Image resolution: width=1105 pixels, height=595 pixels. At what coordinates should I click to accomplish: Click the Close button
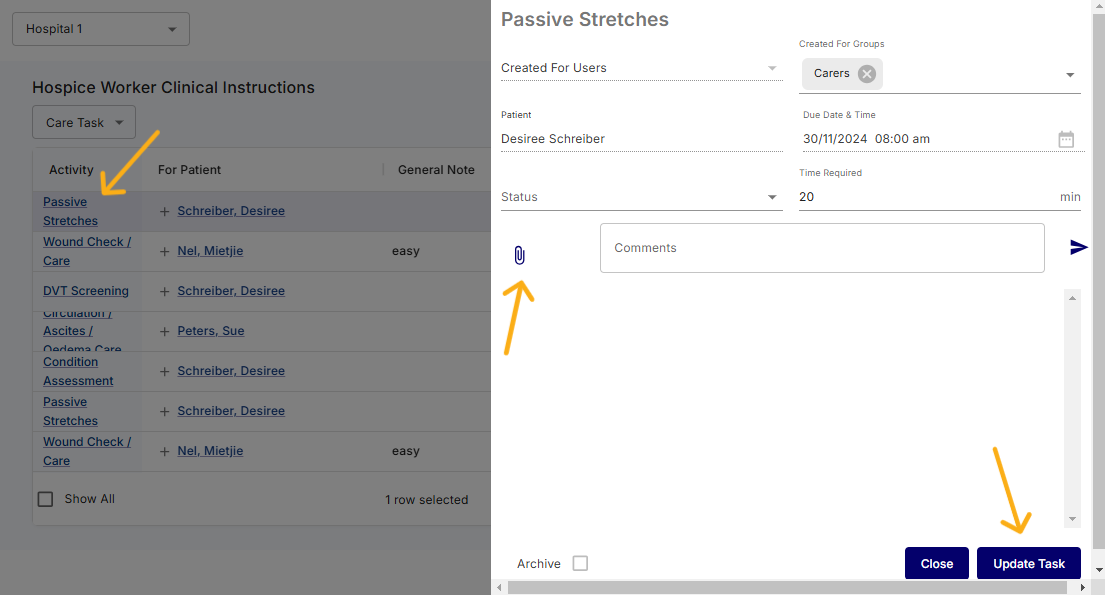936,564
